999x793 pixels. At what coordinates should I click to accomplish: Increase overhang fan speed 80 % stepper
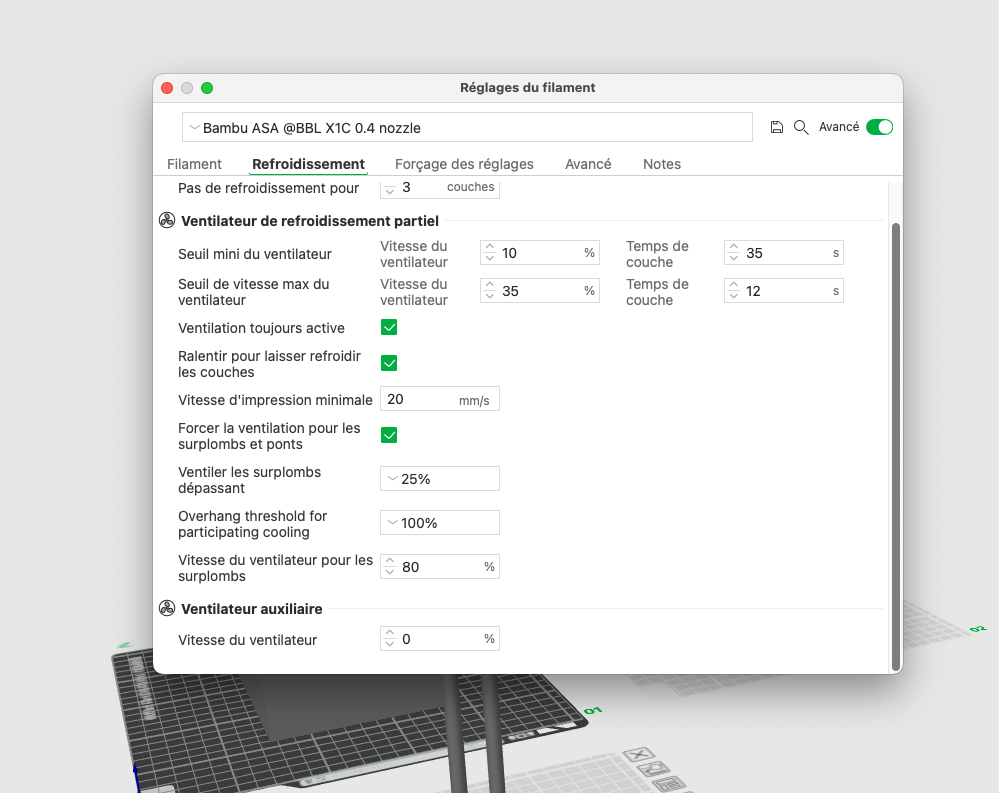point(389,561)
